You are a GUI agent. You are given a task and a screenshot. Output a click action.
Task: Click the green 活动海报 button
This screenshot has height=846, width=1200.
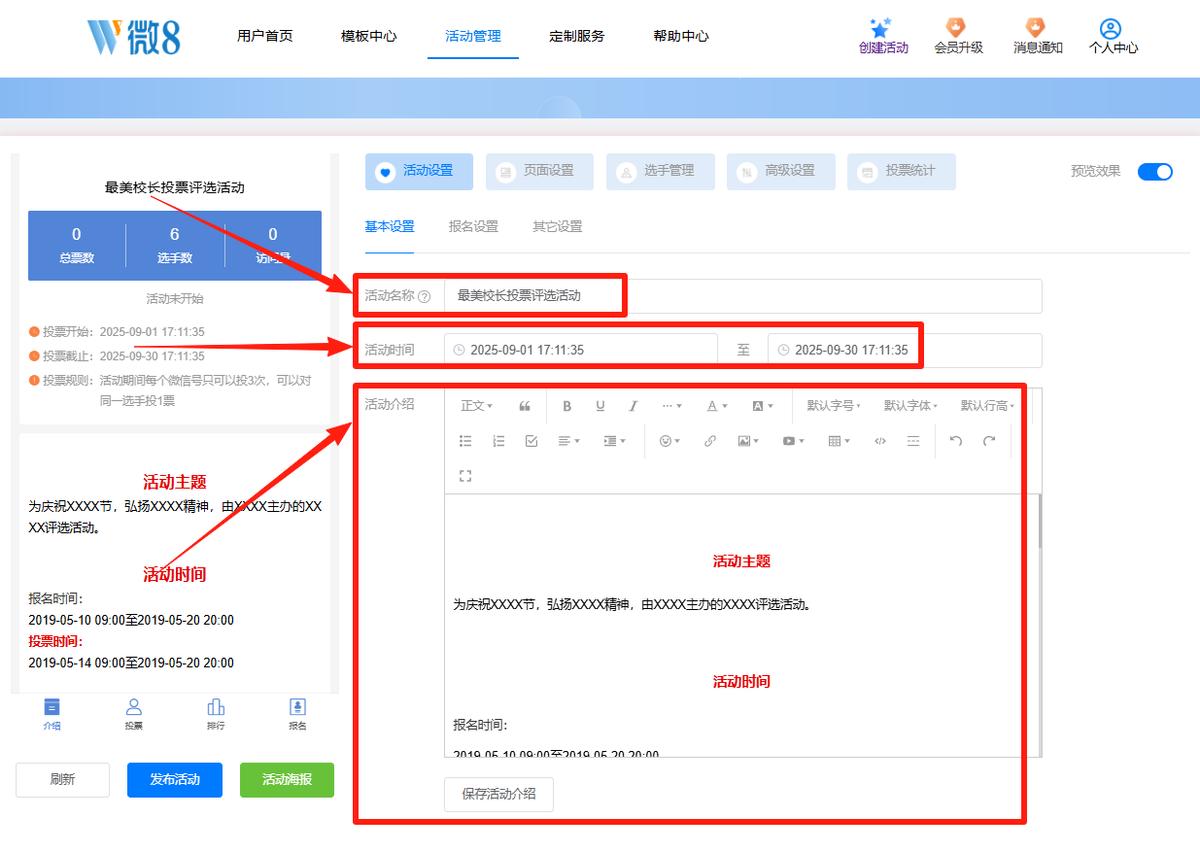click(287, 780)
